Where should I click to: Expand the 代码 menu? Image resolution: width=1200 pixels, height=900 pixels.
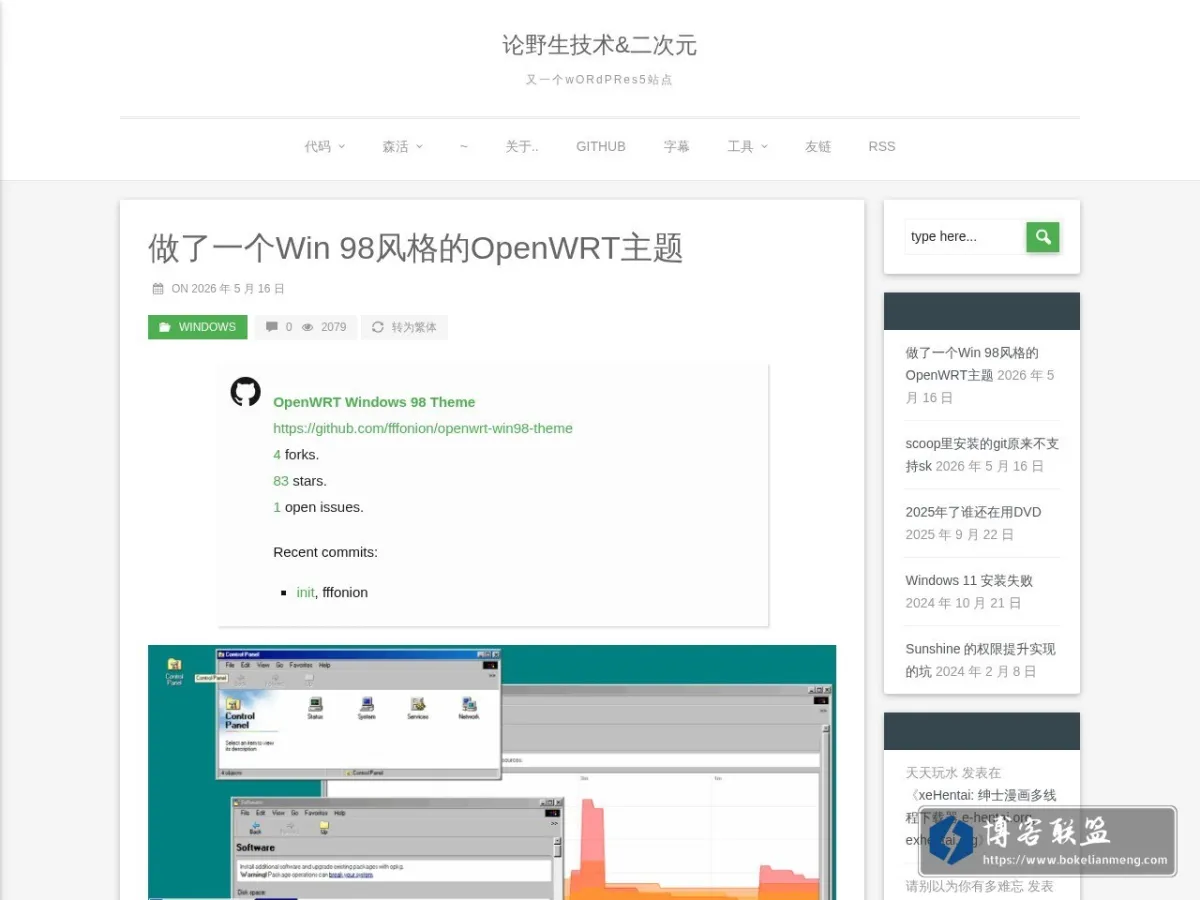(325, 146)
